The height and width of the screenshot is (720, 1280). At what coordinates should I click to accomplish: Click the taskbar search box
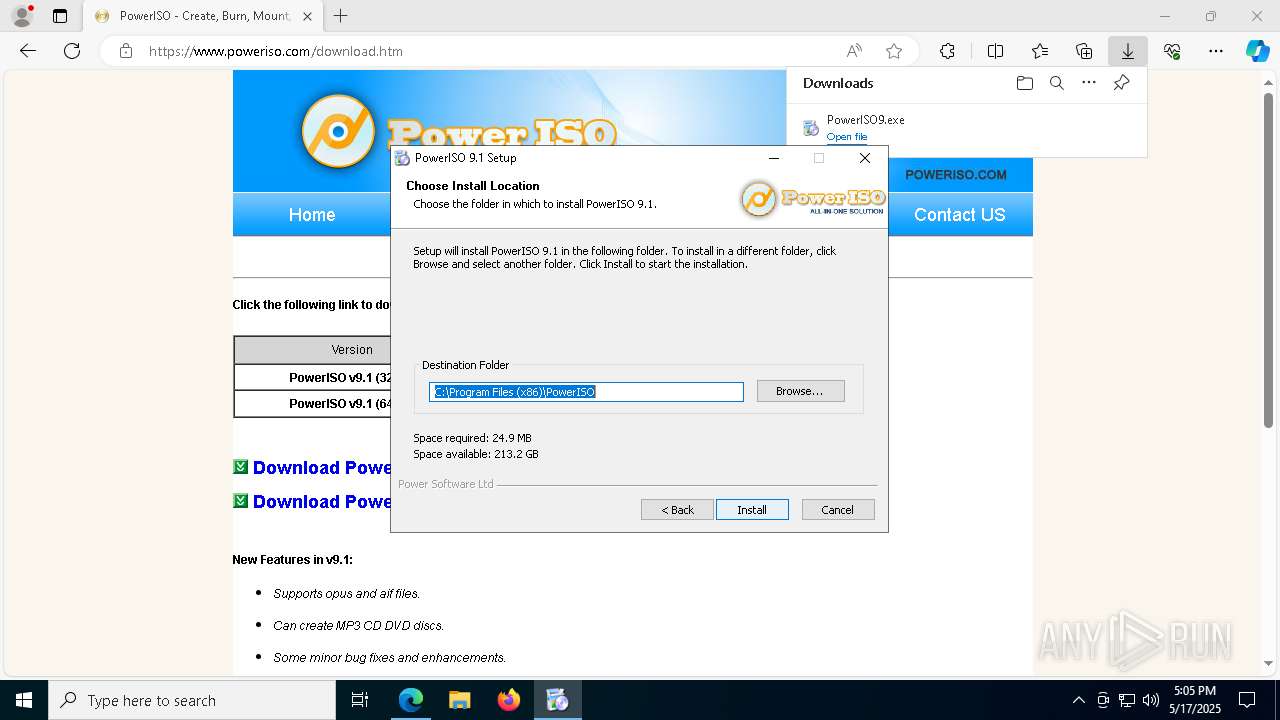pos(192,700)
